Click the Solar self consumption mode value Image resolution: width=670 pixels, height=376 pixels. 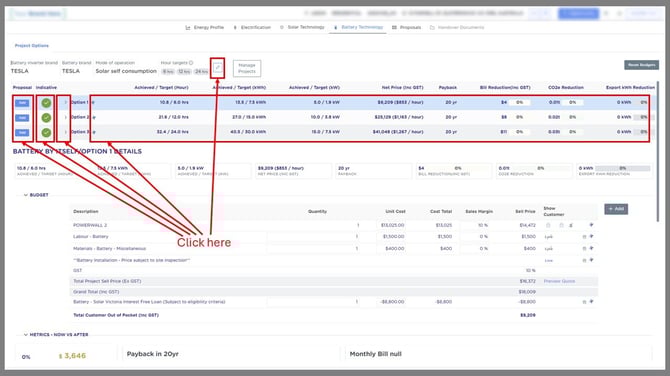click(126, 71)
